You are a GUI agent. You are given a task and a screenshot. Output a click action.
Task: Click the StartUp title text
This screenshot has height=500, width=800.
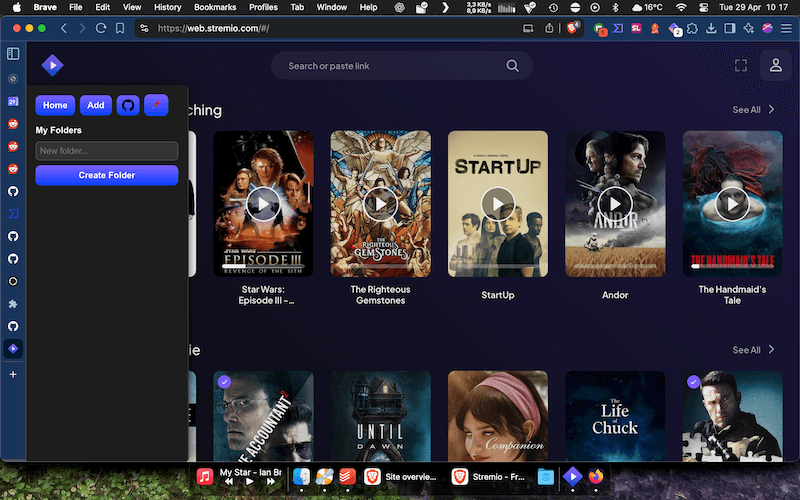[498, 295]
